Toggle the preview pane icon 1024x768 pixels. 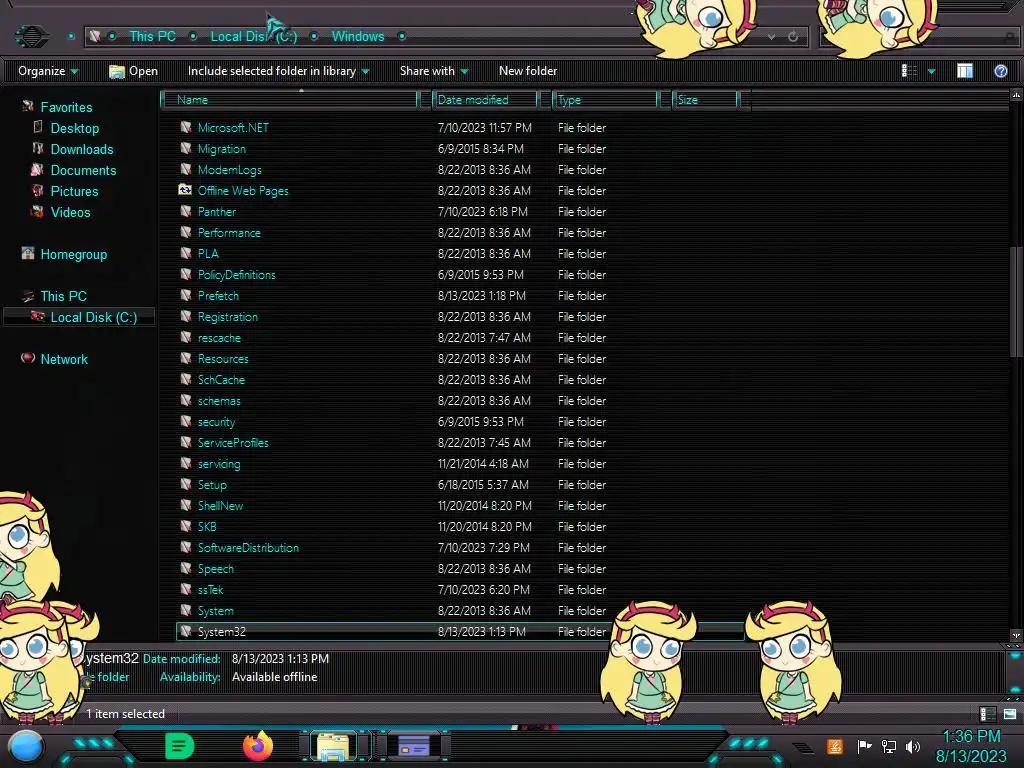pyautogui.click(x=965, y=71)
